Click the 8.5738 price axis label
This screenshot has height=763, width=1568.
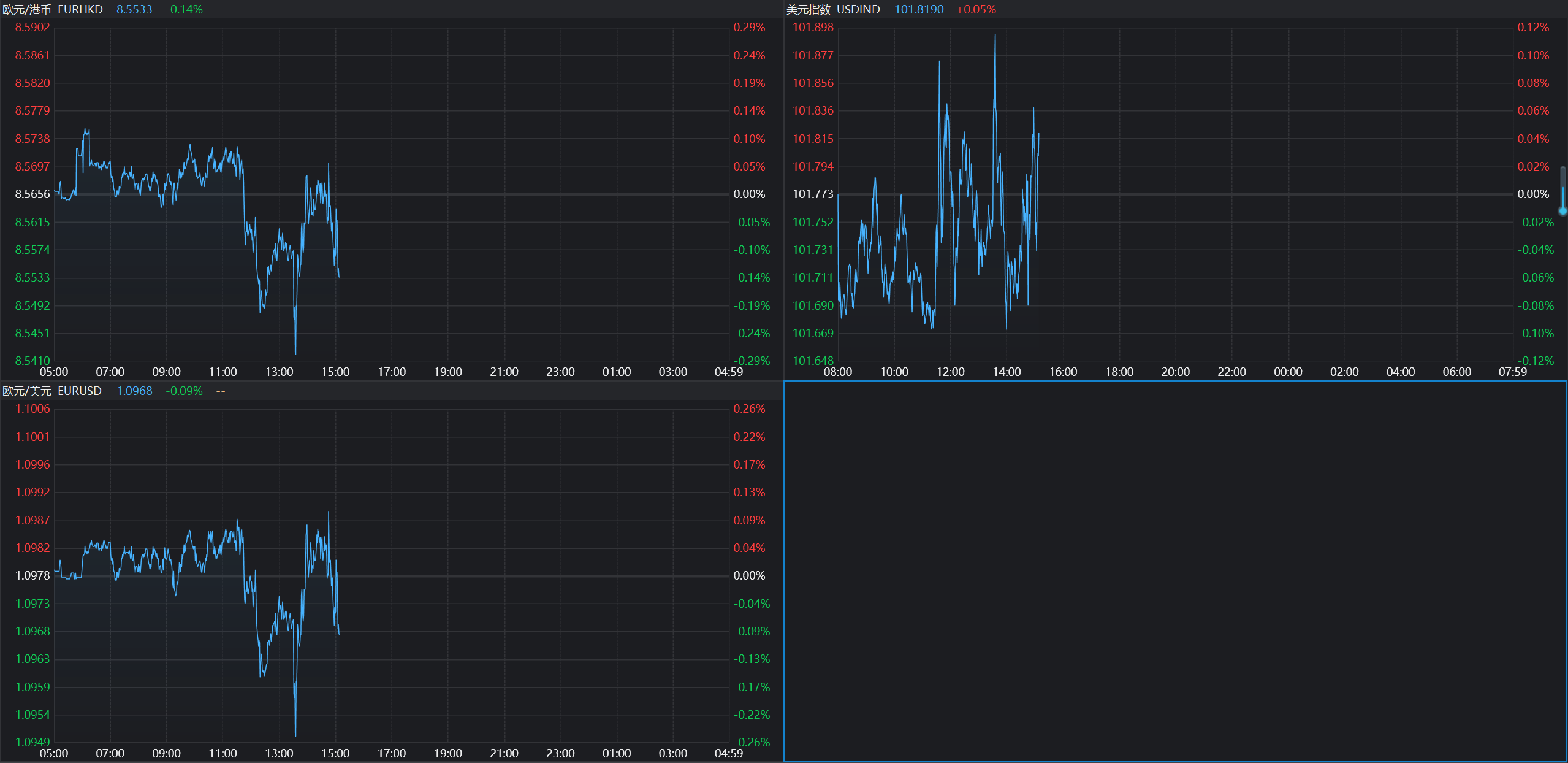coord(32,139)
